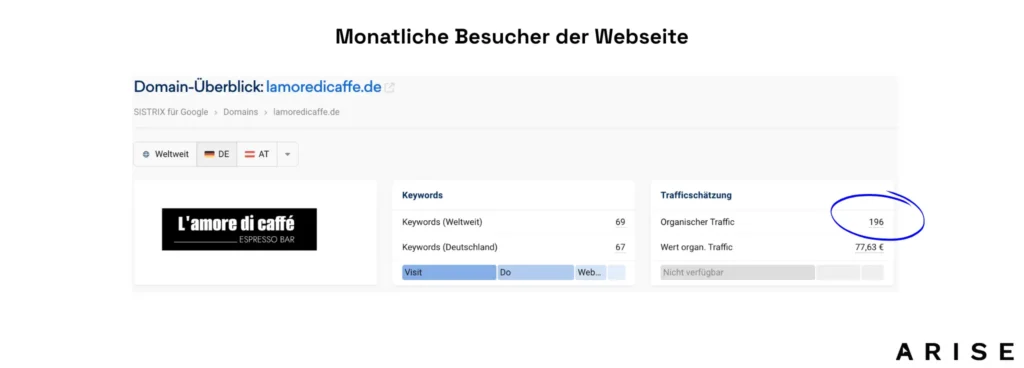Open the traffic value 77,63 €
The image size is (1024, 368).
(x=869, y=247)
